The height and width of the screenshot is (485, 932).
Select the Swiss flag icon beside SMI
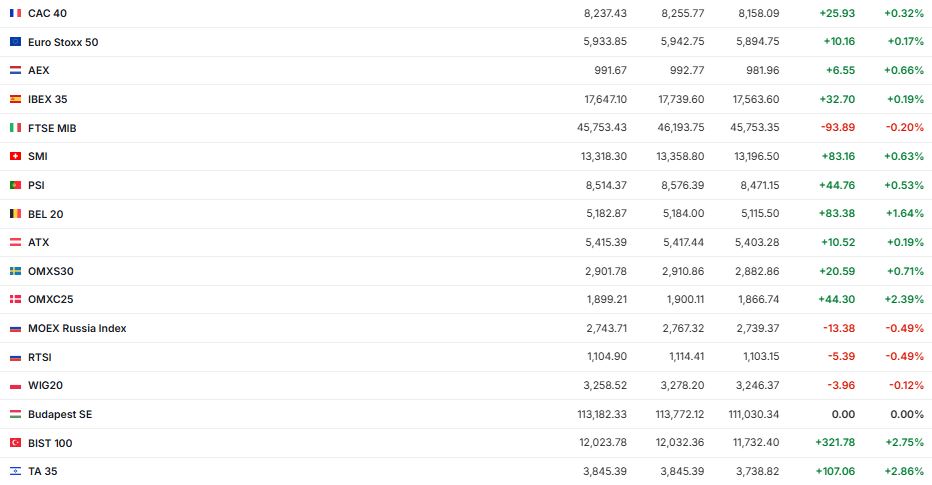[15, 156]
